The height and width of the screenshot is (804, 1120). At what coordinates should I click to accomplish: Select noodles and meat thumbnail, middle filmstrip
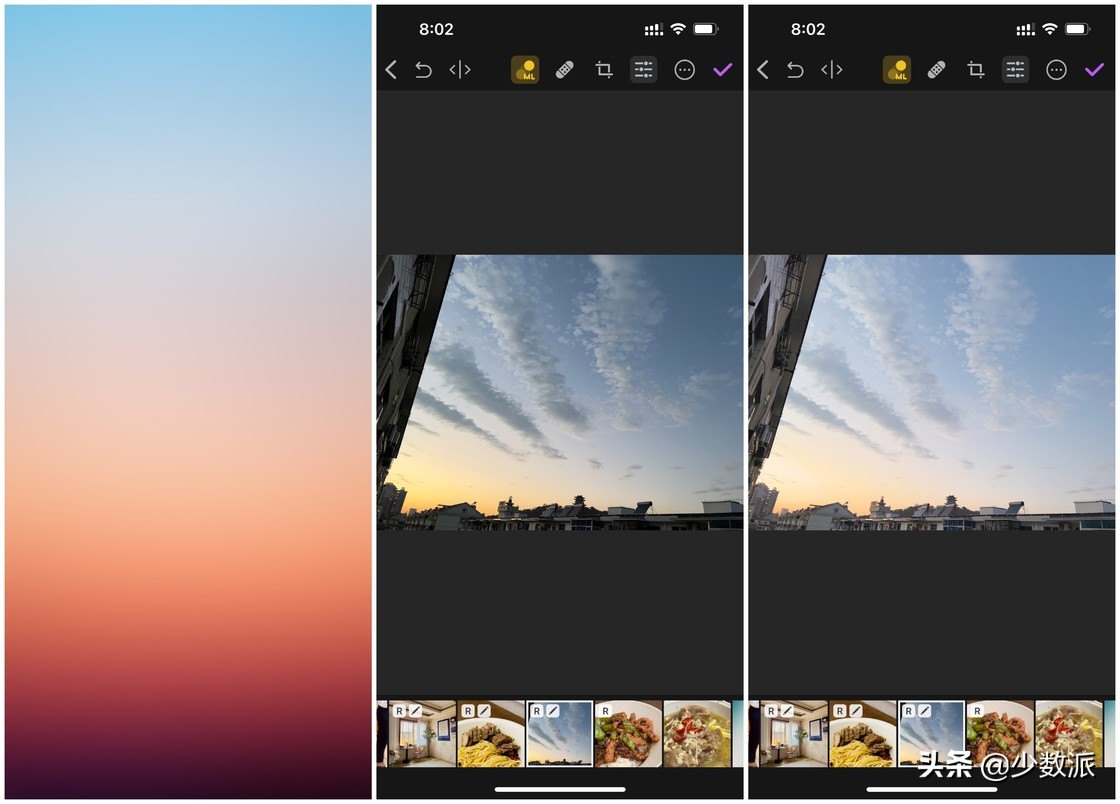(x=491, y=734)
